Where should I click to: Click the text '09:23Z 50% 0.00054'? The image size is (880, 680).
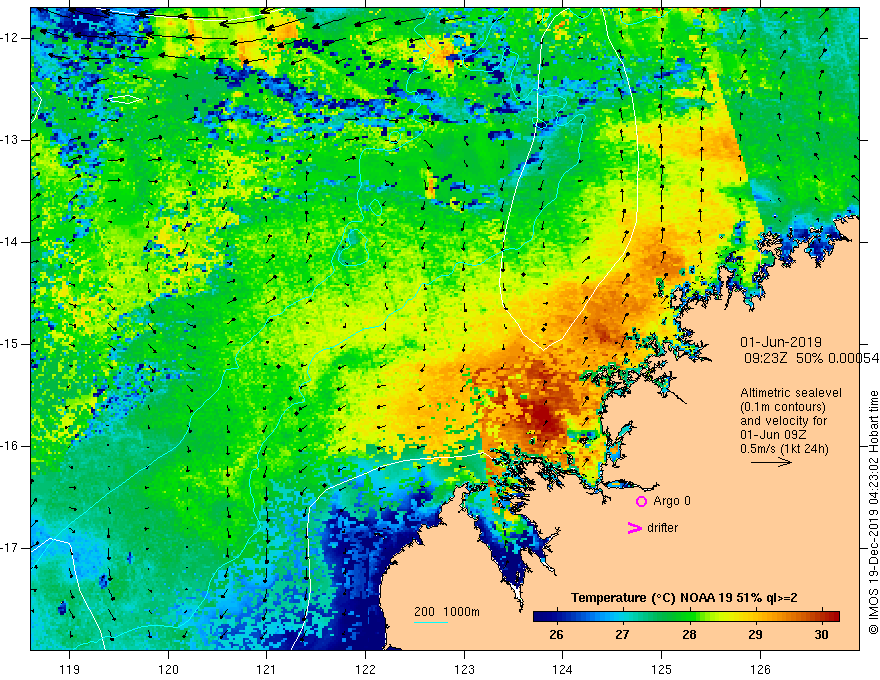point(811,358)
